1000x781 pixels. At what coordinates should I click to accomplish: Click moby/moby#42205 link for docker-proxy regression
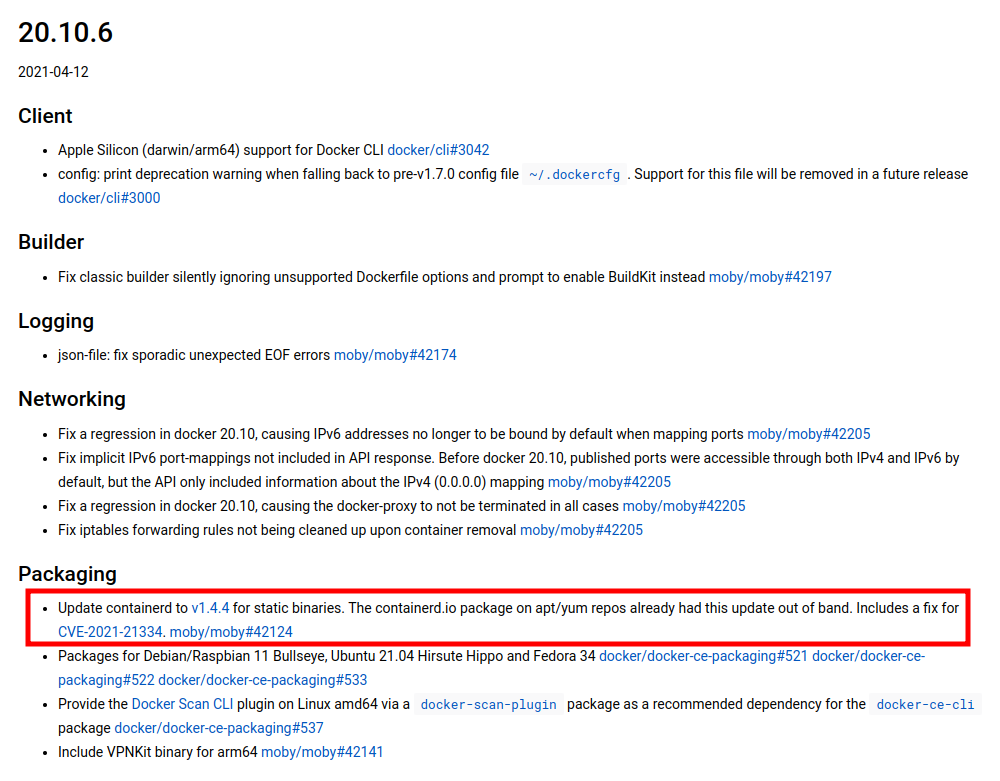[684, 506]
